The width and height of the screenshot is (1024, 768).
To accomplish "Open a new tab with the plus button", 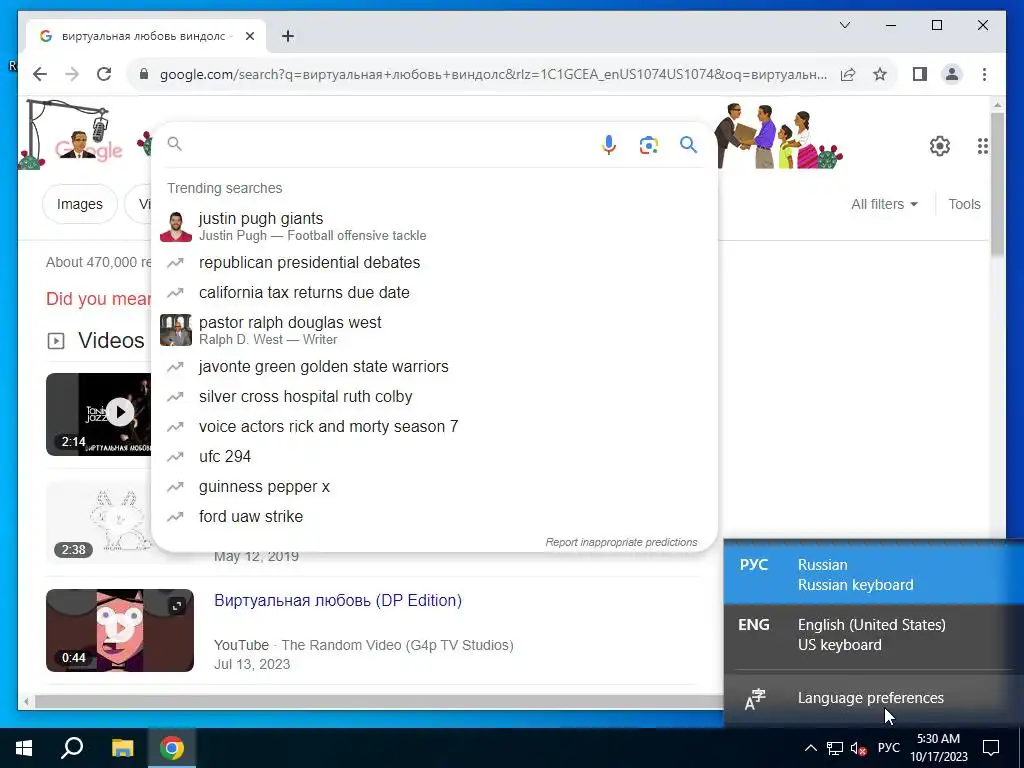I will [287, 37].
